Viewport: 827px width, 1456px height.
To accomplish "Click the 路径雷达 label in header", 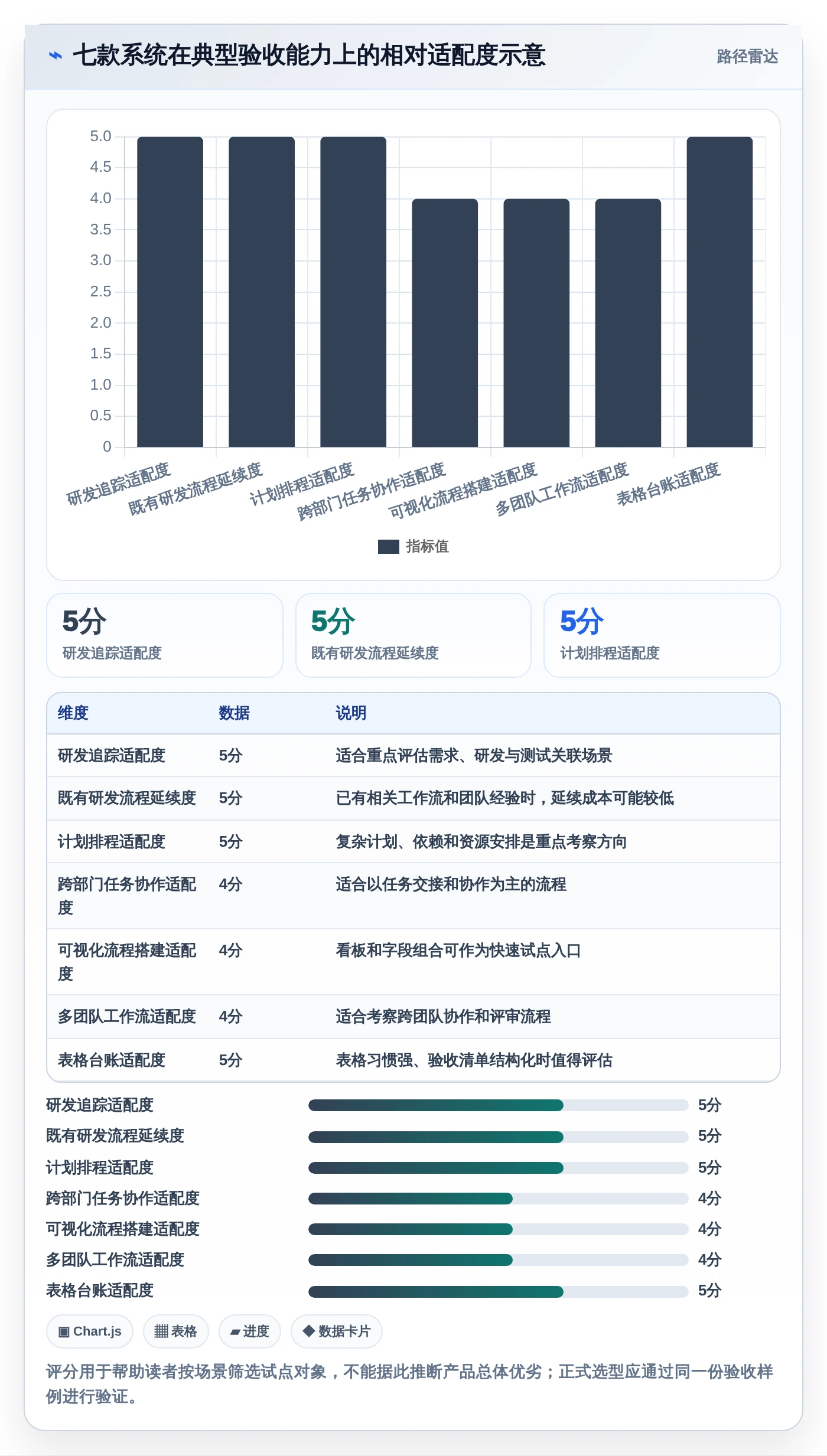I will coord(747,56).
